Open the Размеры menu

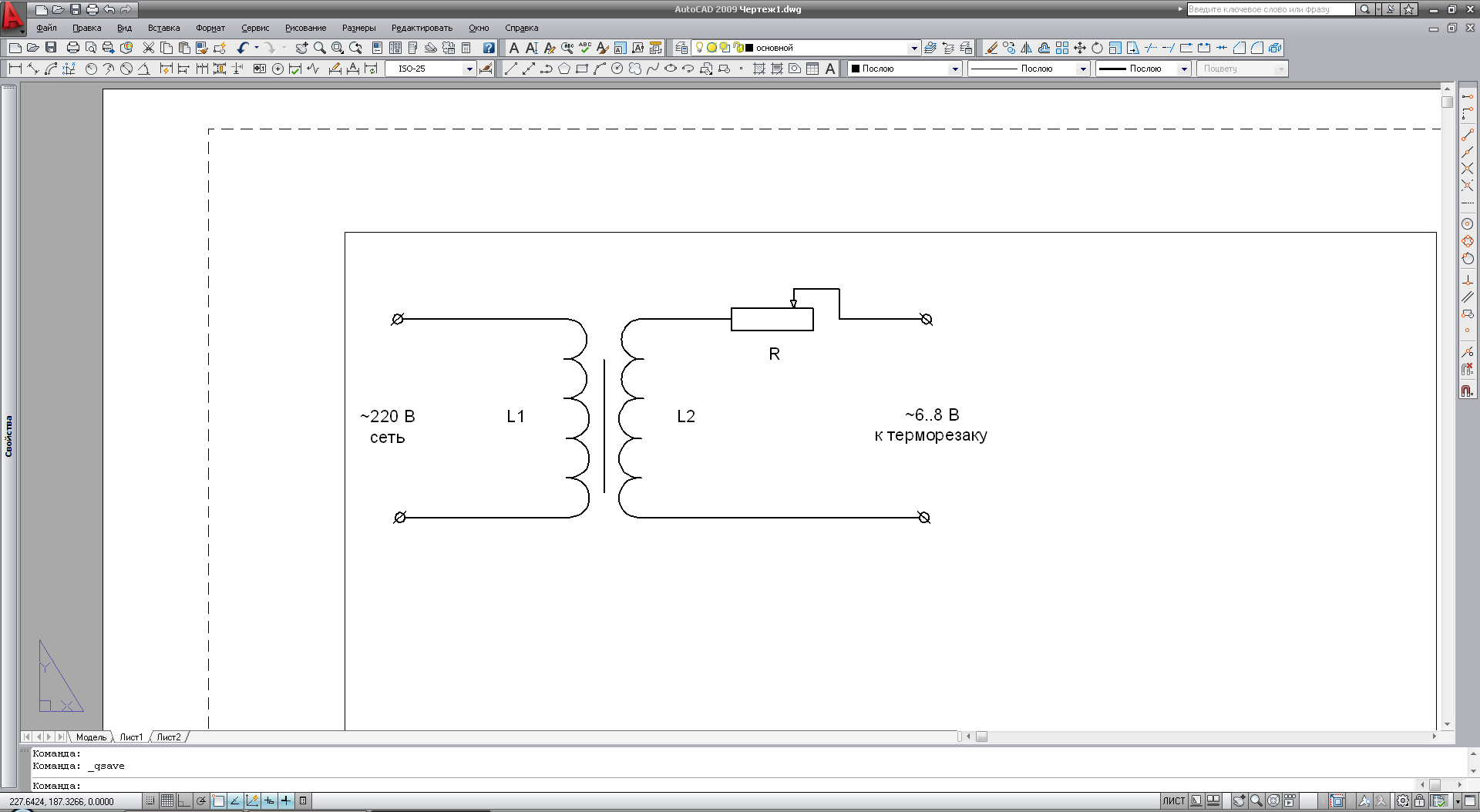click(x=358, y=28)
